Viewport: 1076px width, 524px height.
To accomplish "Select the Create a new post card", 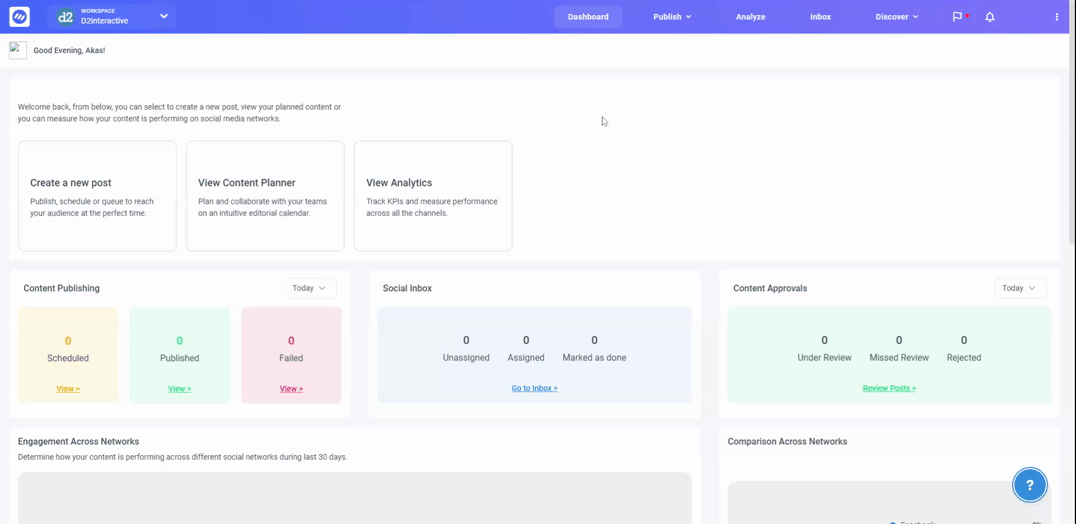I will [97, 196].
